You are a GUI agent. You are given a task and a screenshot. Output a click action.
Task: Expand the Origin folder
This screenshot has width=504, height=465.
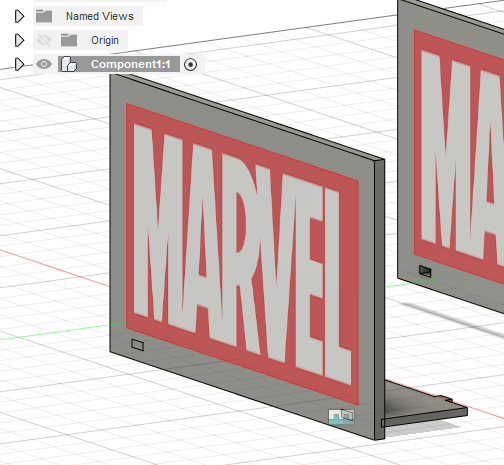19,40
